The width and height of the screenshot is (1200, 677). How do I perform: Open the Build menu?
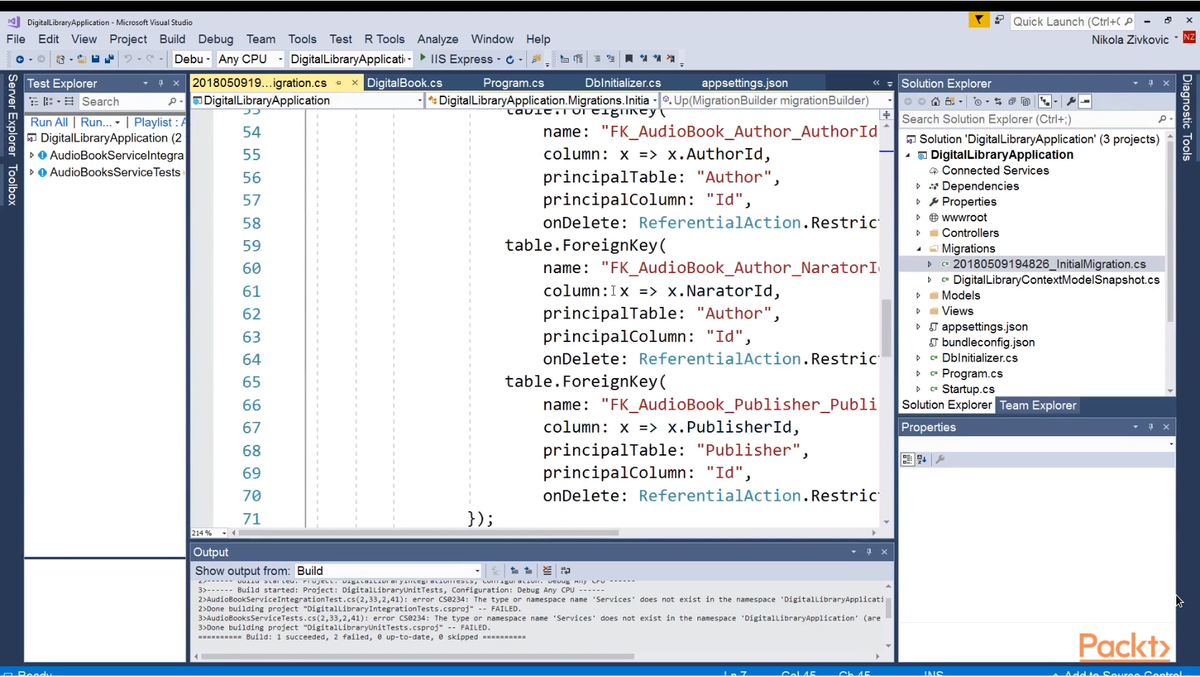[172, 39]
